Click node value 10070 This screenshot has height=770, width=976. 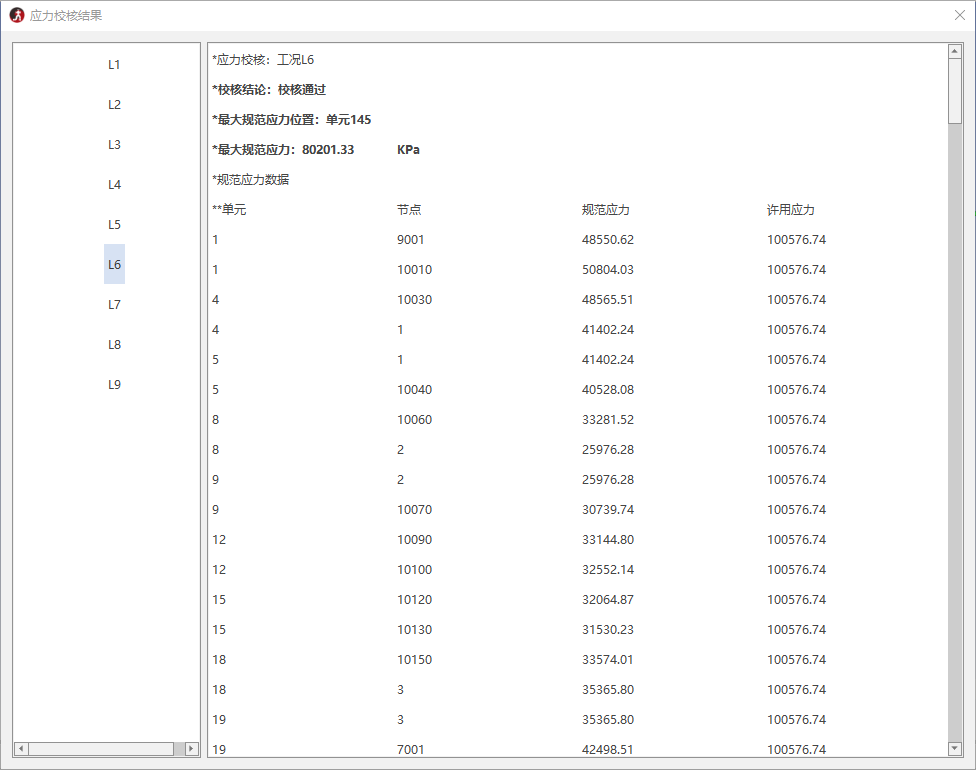click(415, 509)
